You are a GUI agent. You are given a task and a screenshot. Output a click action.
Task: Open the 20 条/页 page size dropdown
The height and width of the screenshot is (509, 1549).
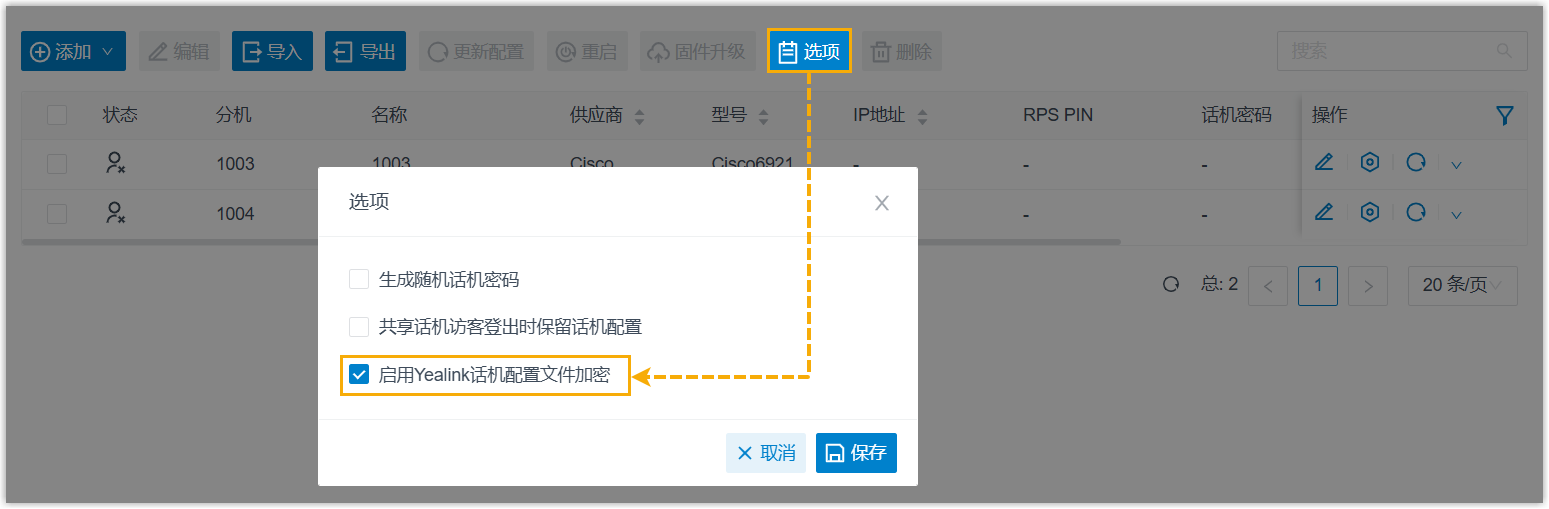tap(1462, 285)
